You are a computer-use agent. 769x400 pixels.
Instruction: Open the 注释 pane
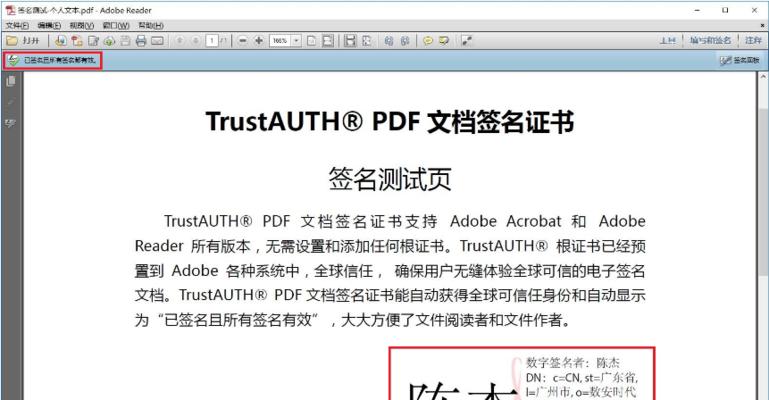coord(753,40)
